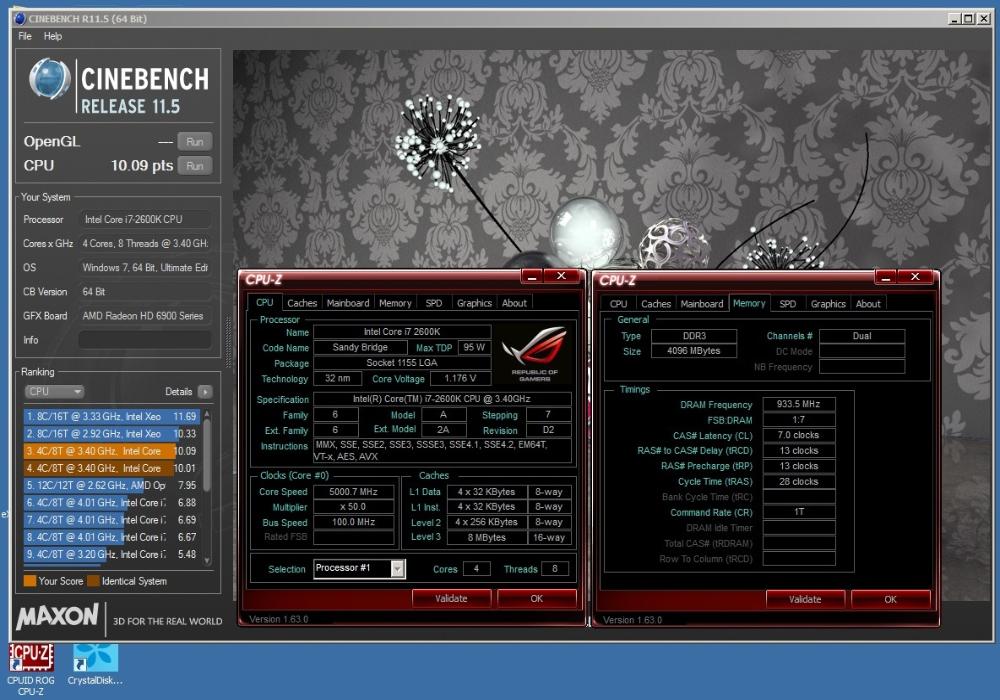Click the Bus Speed 100.0 MHz value
The image size is (1000, 700).
[353, 521]
